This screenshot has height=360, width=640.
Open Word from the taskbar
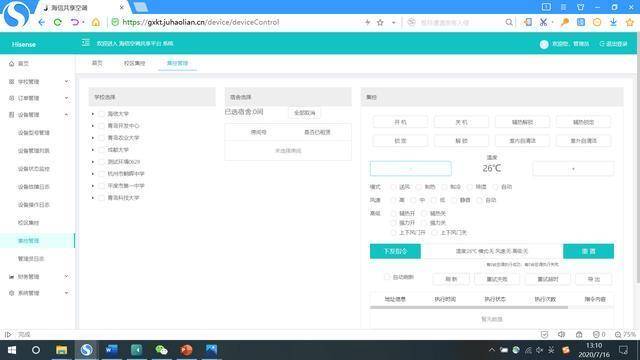pyautogui.click(x=111, y=350)
